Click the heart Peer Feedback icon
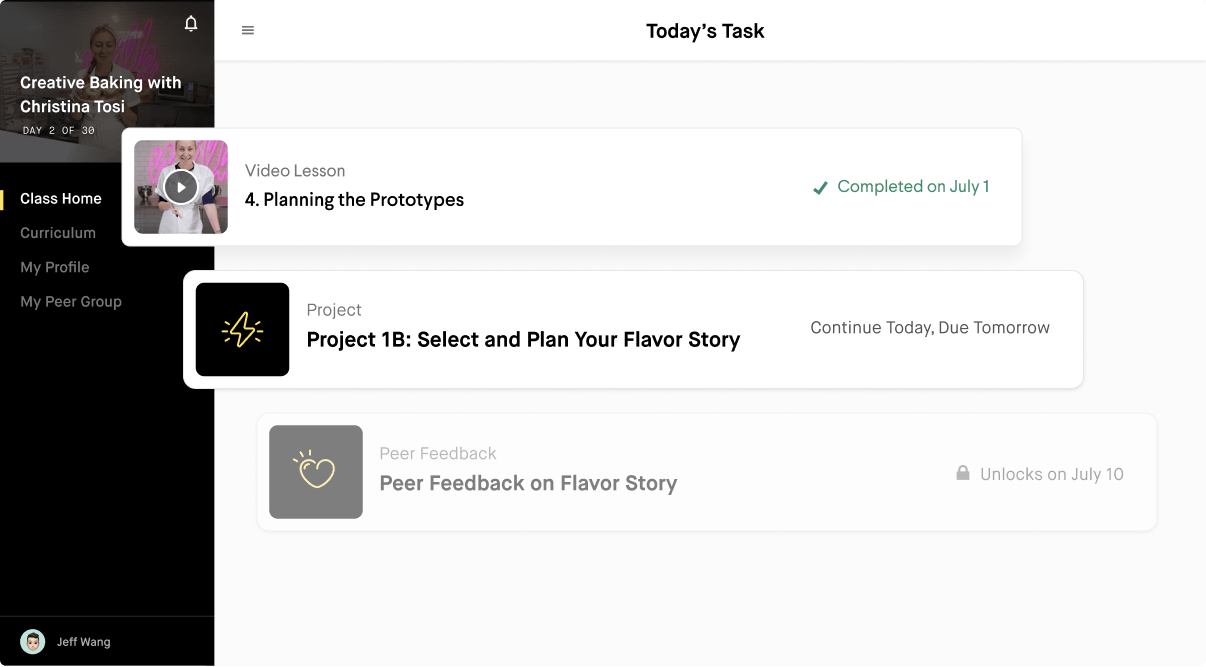 [316, 472]
